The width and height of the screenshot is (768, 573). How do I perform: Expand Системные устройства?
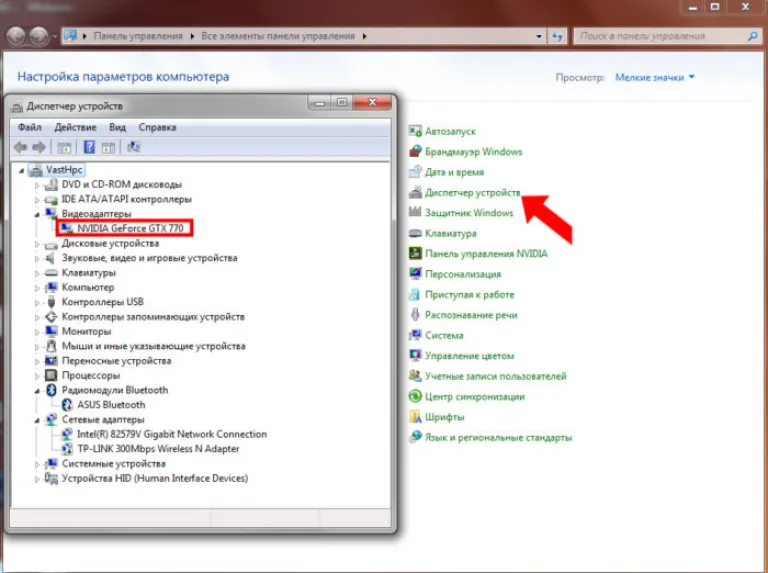(x=37, y=464)
